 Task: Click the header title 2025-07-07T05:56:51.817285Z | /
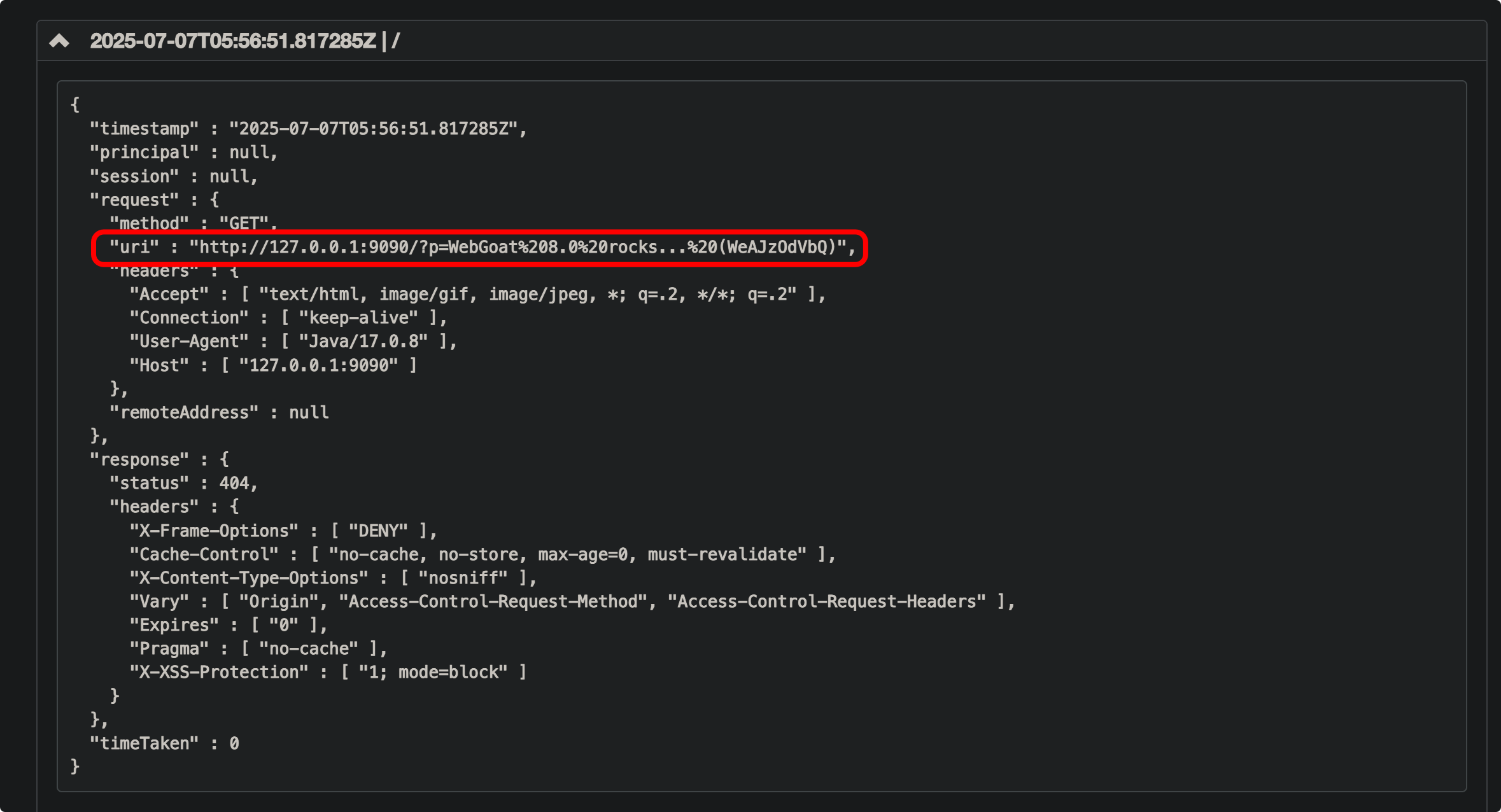tap(245, 41)
